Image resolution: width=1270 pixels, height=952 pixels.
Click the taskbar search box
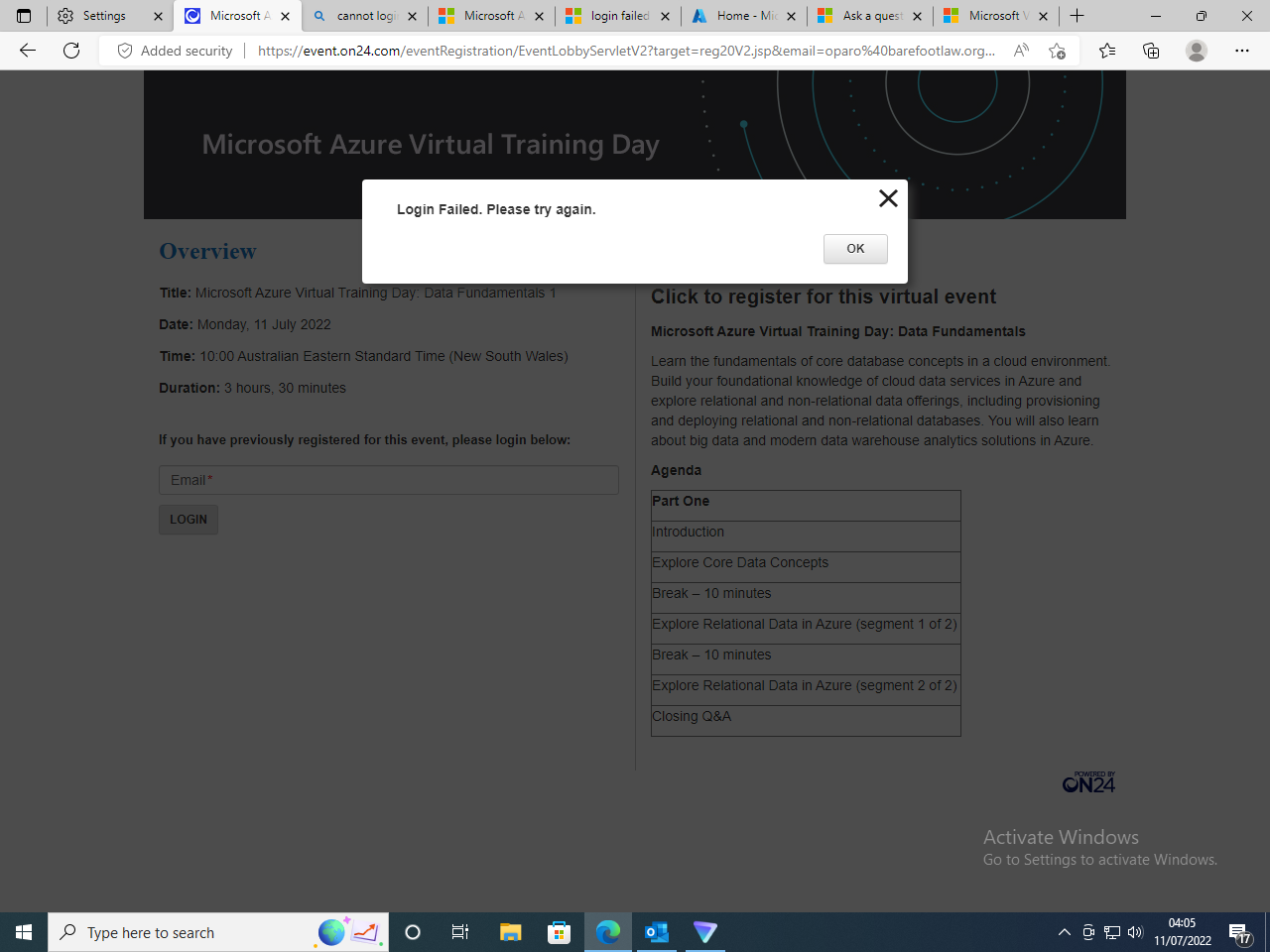tap(218, 932)
